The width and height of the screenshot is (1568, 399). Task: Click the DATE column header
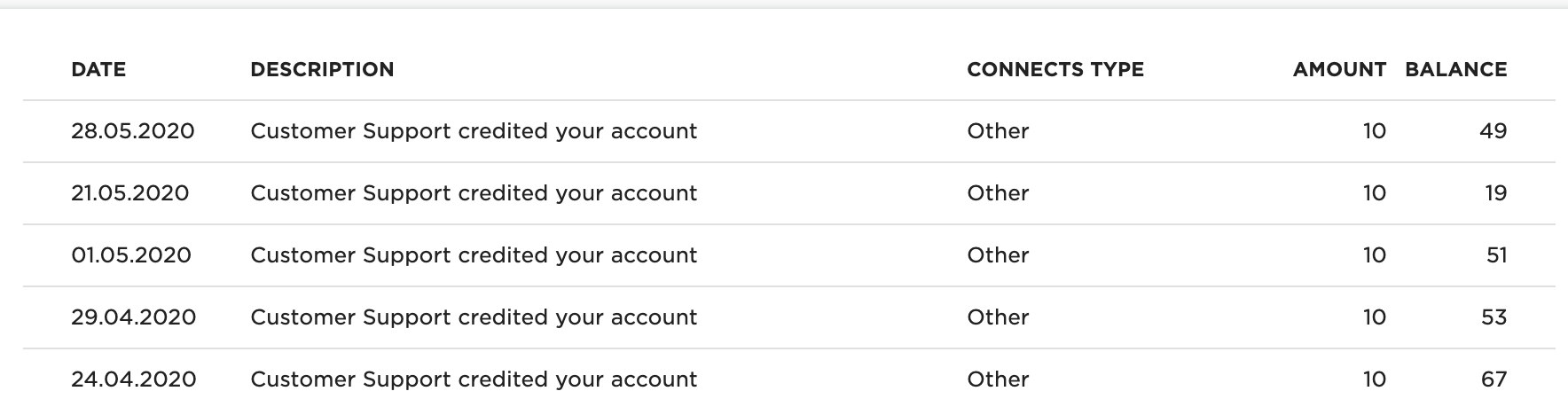pos(98,69)
